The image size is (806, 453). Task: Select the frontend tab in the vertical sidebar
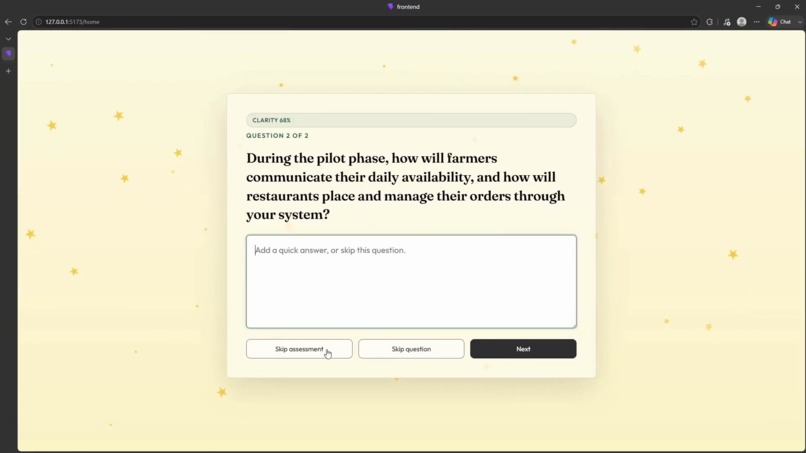pyautogui.click(x=8, y=53)
